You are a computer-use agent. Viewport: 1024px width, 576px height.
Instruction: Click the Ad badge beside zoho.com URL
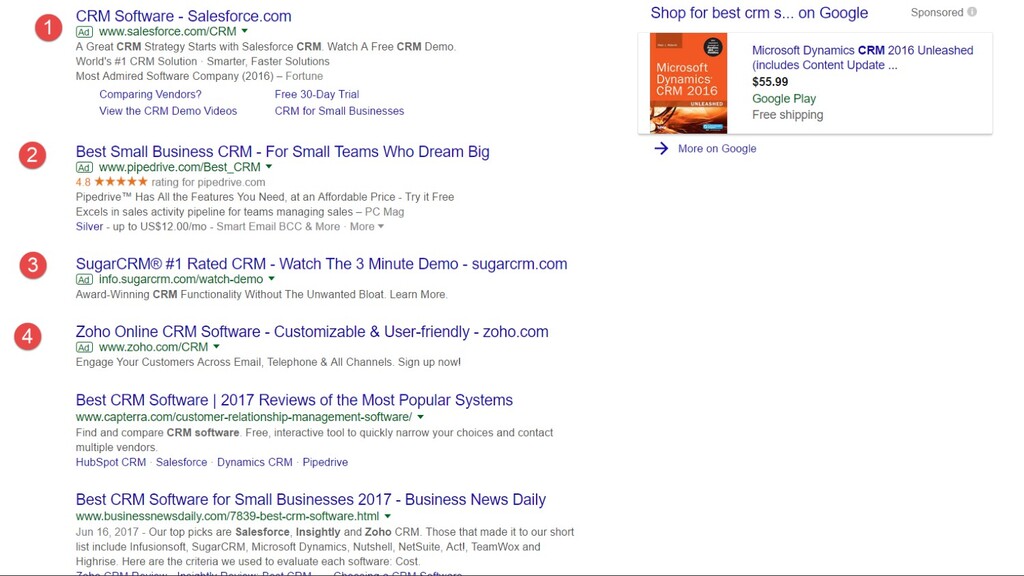pyautogui.click(x=84, y=347)
